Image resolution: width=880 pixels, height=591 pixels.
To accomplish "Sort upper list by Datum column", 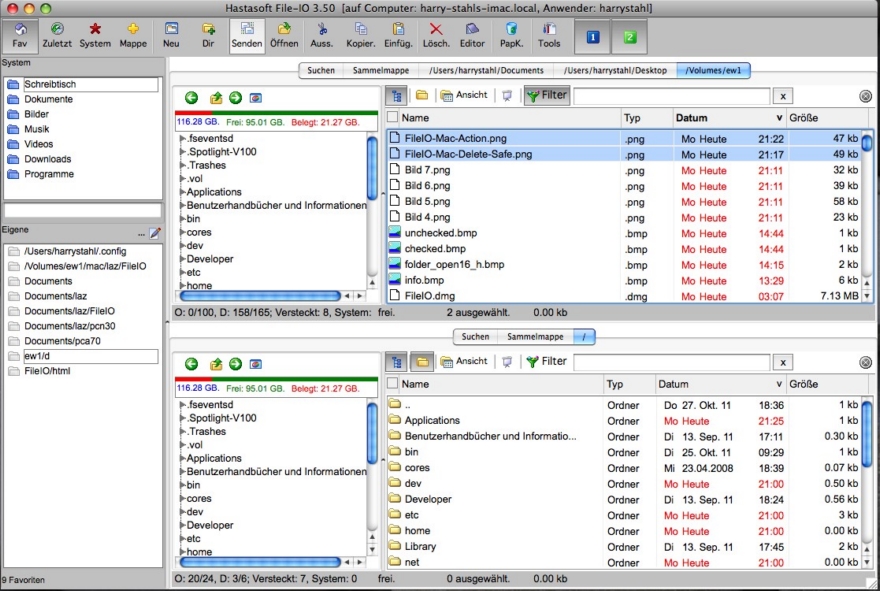I will pyautogui.click(x=728, y=118).
